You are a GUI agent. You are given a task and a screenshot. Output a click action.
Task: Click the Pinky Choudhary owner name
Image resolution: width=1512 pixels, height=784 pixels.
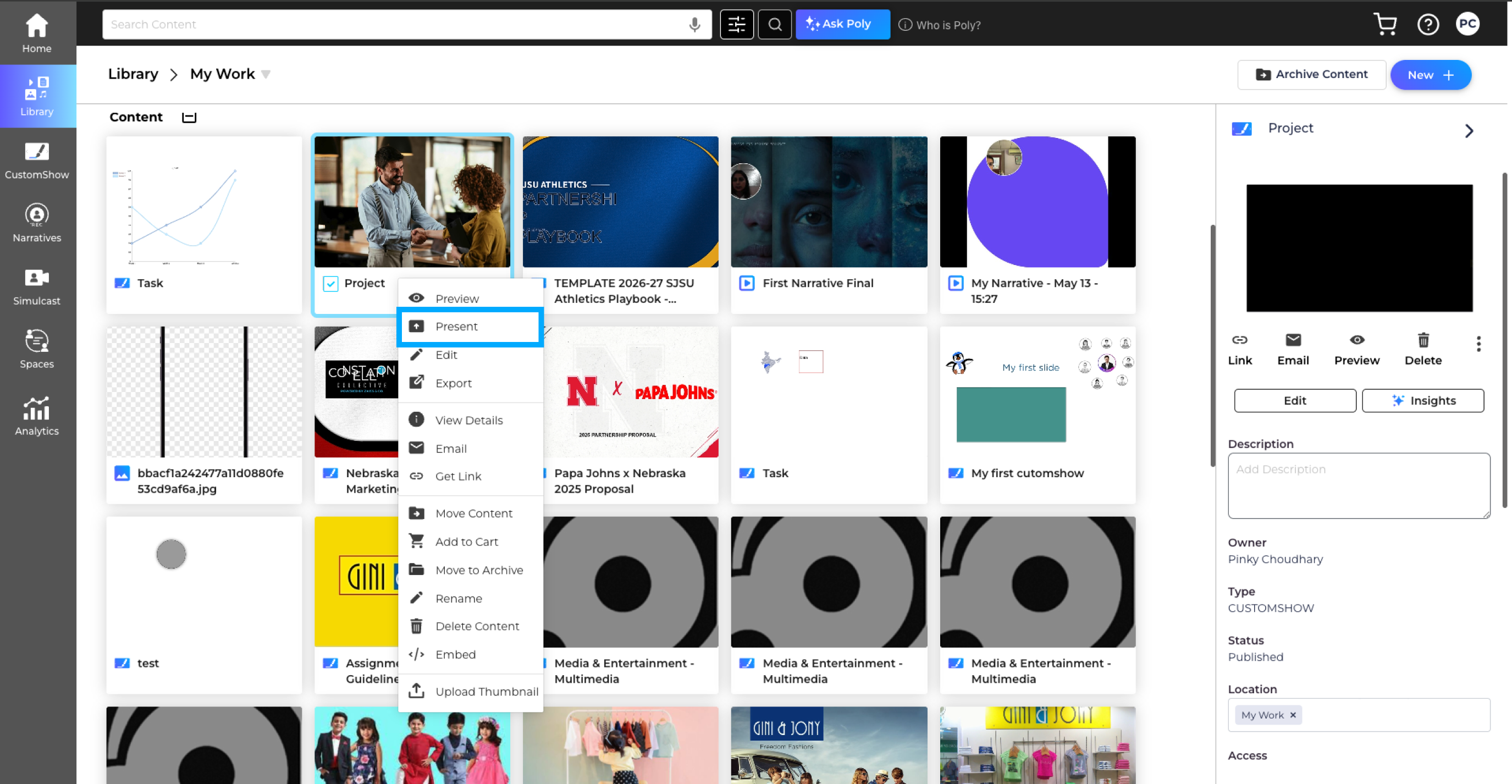point(1275,559)
